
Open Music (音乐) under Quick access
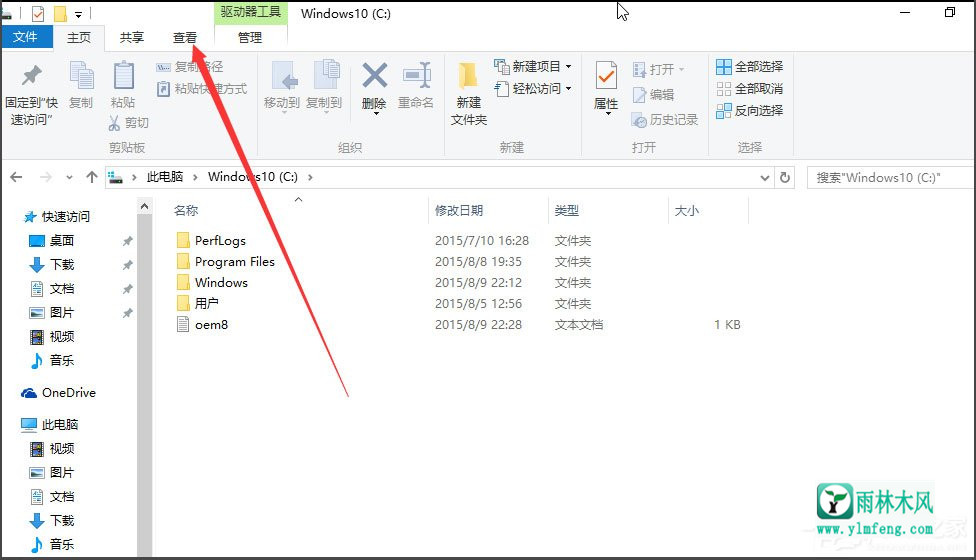click(52, 360)
